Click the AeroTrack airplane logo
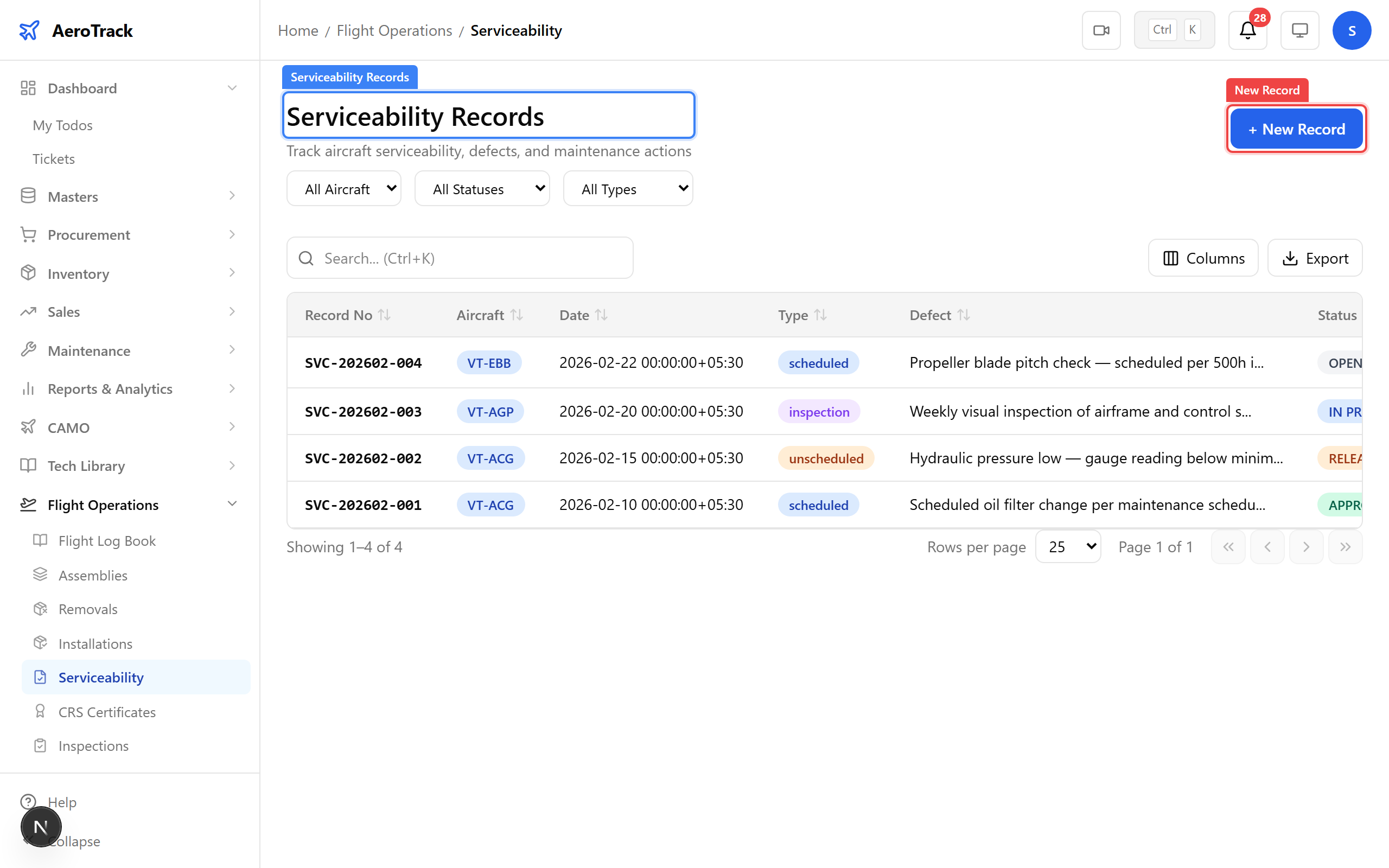 click(29, 30)
